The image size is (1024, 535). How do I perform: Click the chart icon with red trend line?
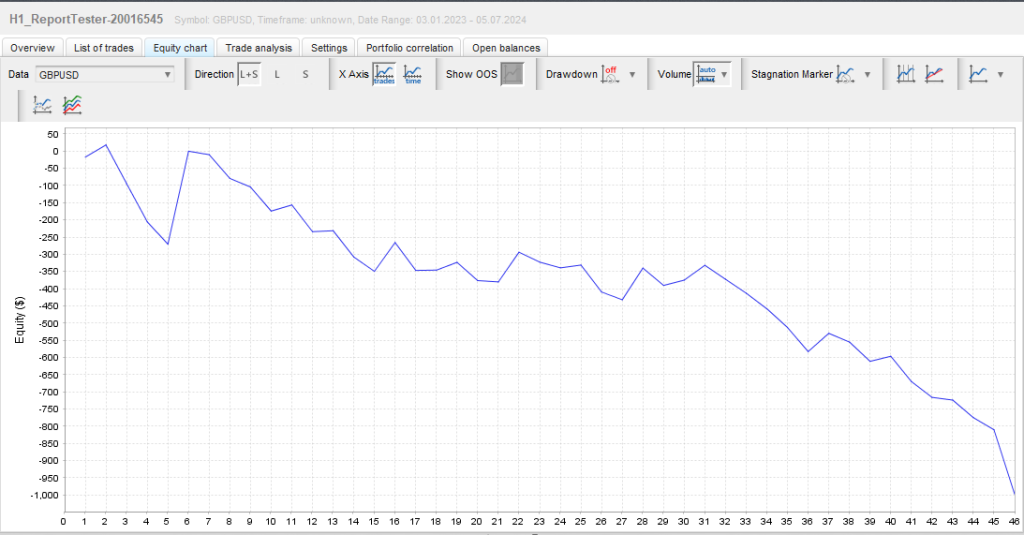(x=934, y=74)
